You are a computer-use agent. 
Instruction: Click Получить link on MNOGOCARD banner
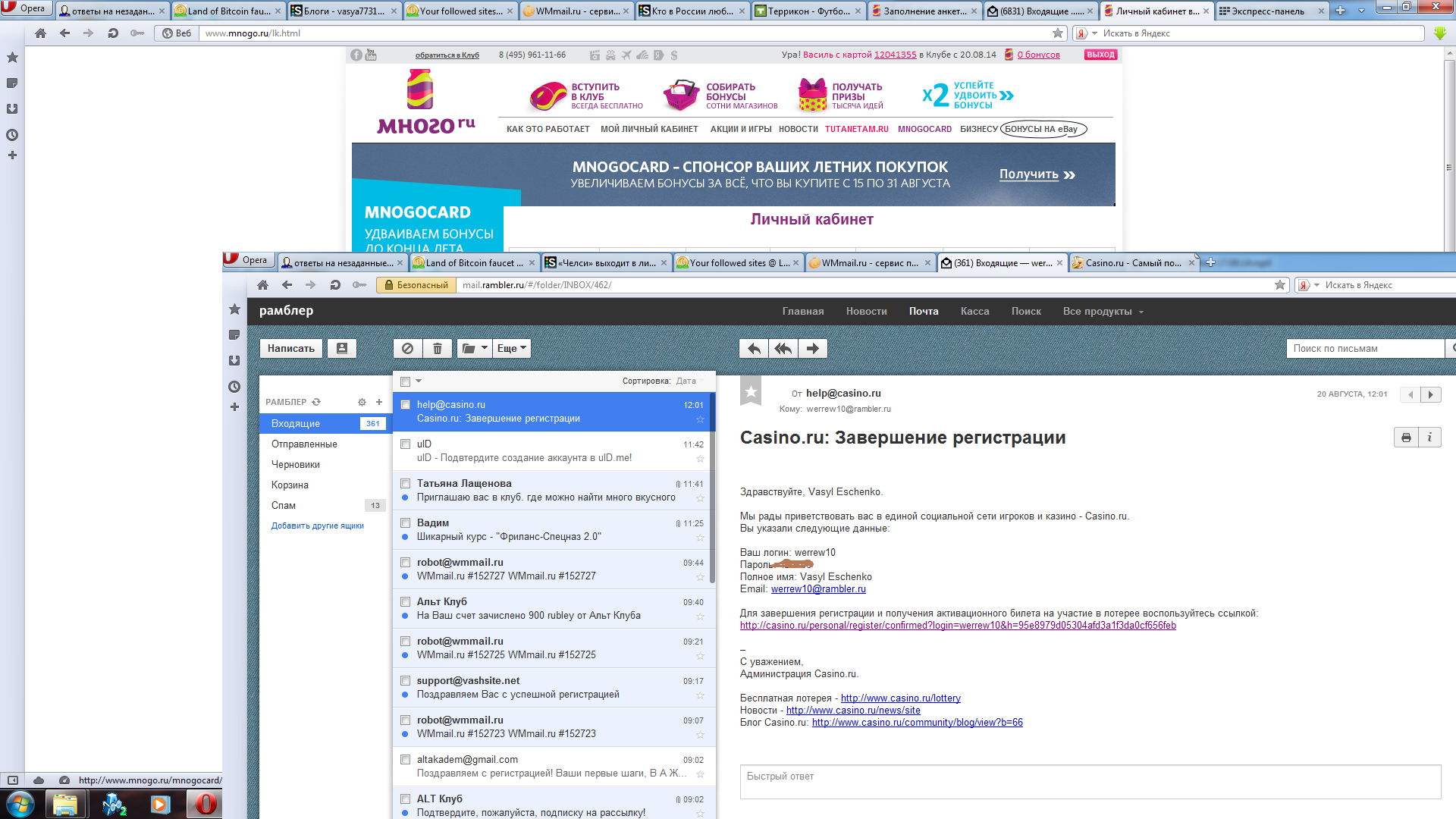1037,174
